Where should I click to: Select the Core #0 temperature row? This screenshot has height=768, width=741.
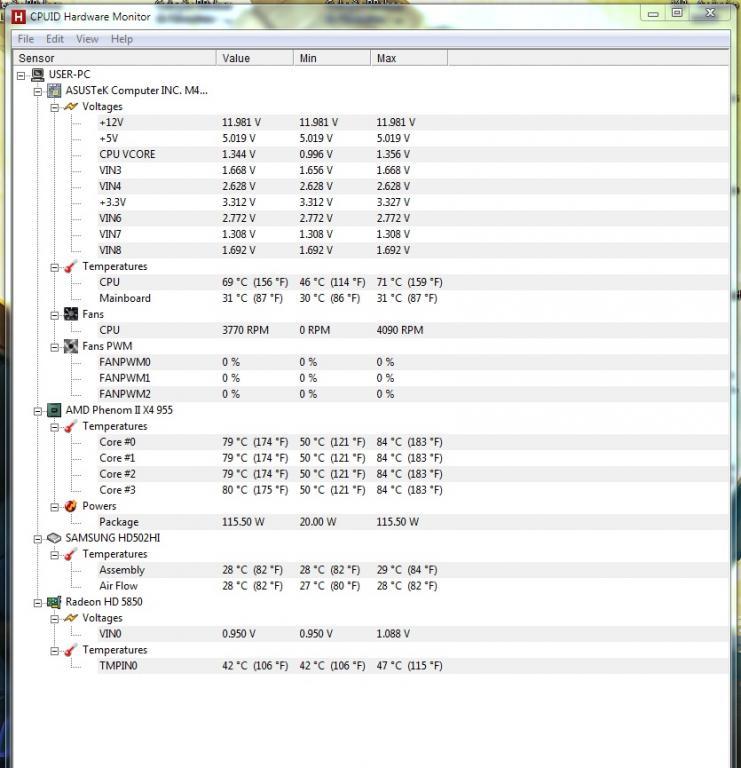pos(413,442)
